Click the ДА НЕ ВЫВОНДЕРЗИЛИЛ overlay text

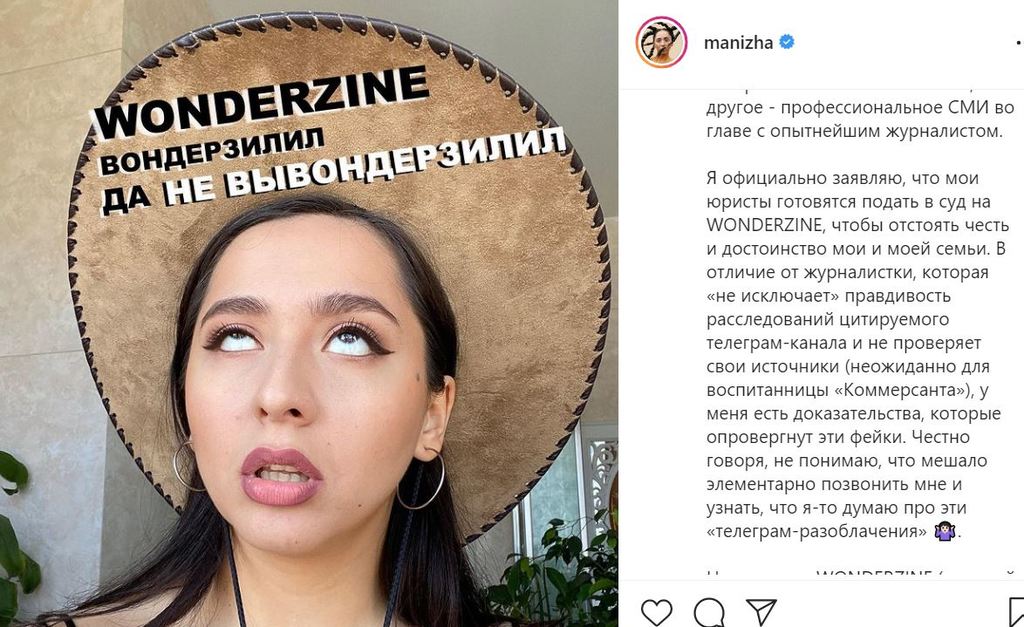point(332,170)
